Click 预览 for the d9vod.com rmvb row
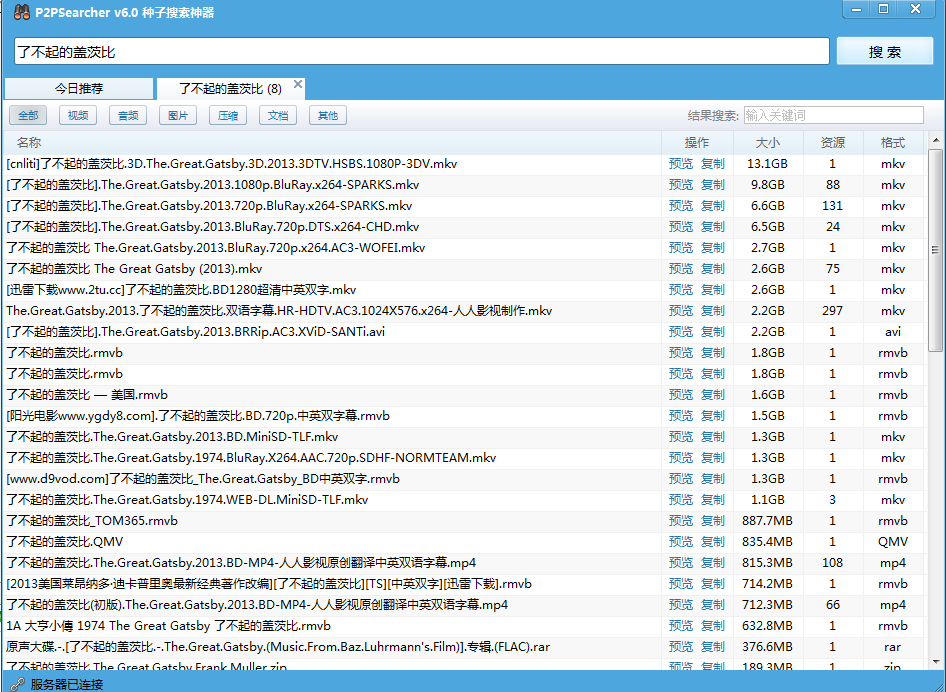946x692 pixels. [681, 479]
